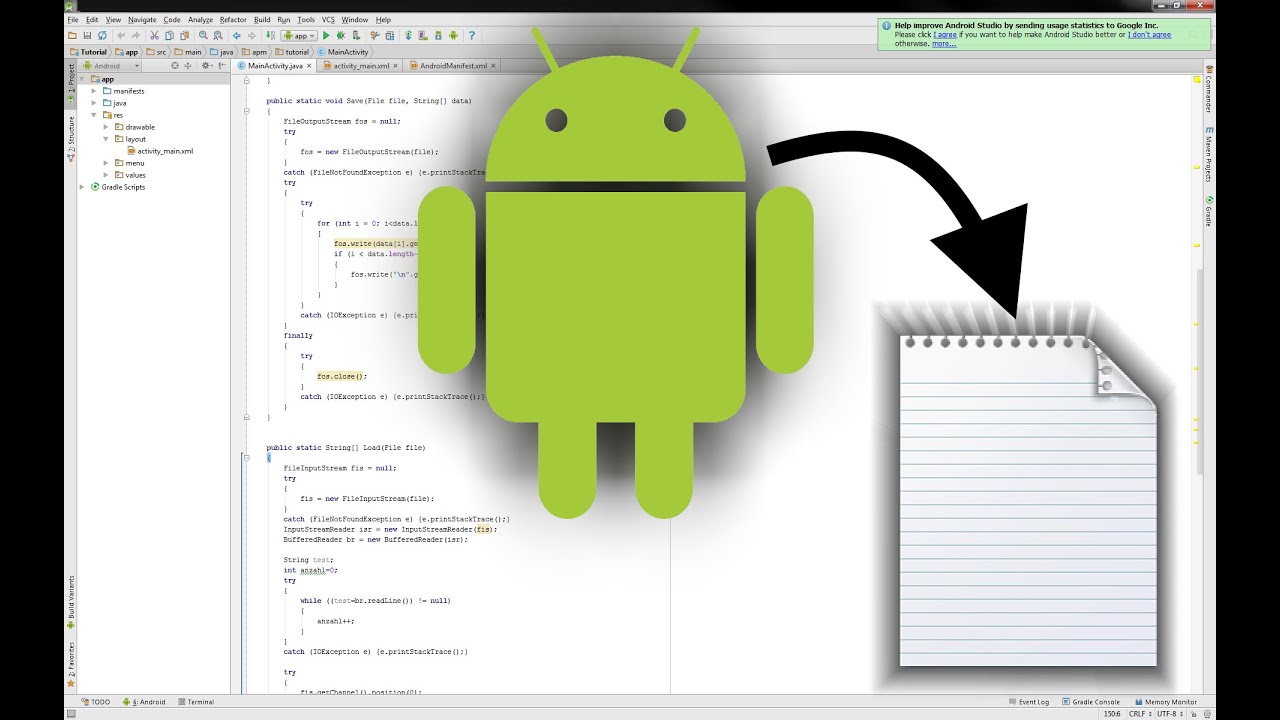
Task: Expand the menu folder
Action: [106, 163]
